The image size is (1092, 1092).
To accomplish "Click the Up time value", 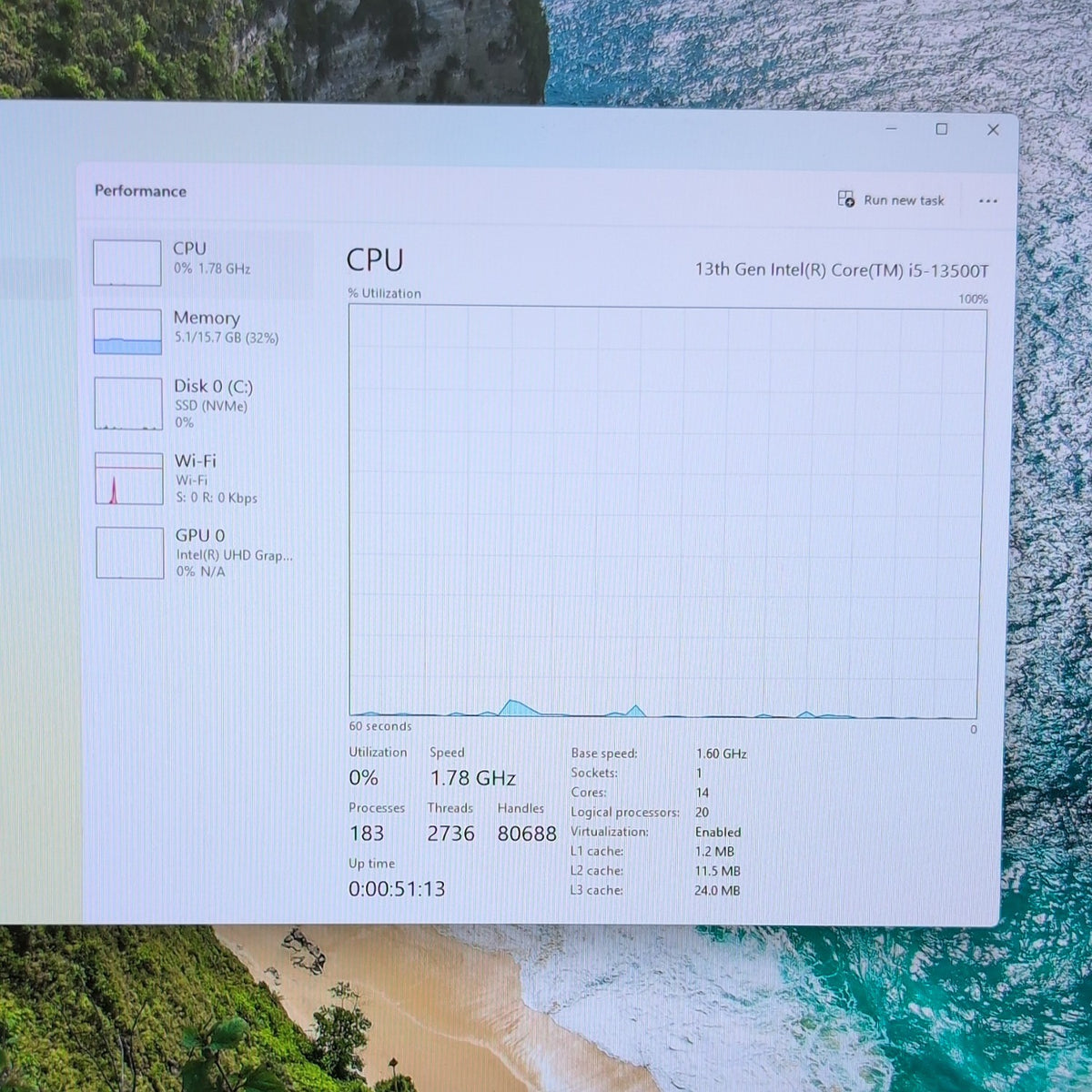I will 397,889.
